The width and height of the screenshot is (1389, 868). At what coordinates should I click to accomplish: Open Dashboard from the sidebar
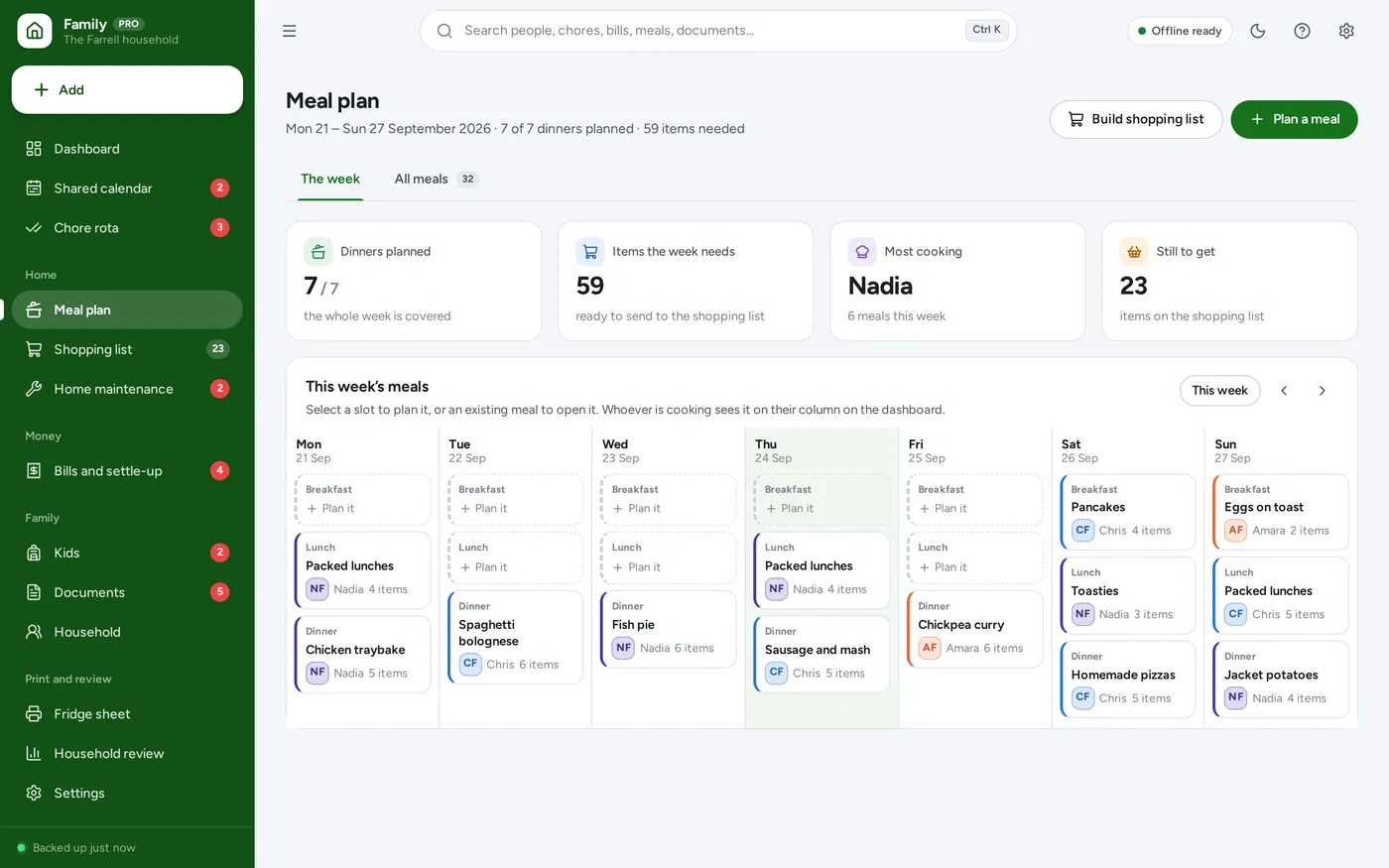(127, 149)
